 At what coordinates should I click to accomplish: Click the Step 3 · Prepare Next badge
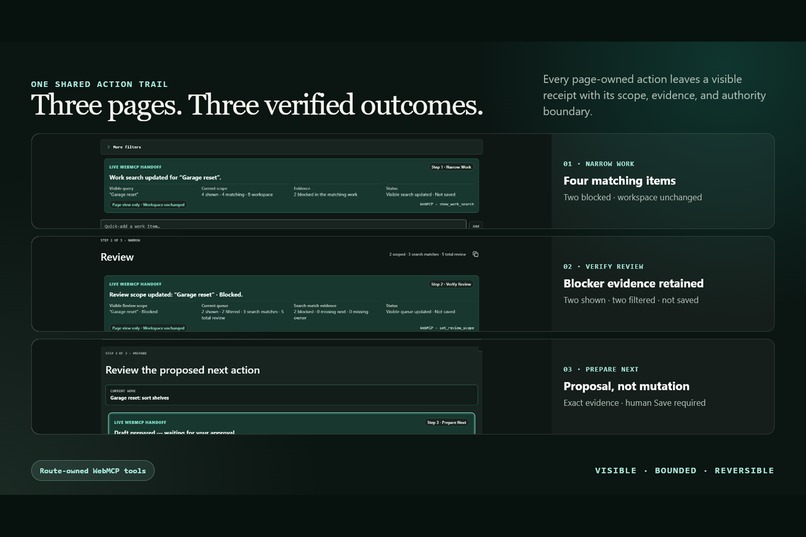(447, 422)
